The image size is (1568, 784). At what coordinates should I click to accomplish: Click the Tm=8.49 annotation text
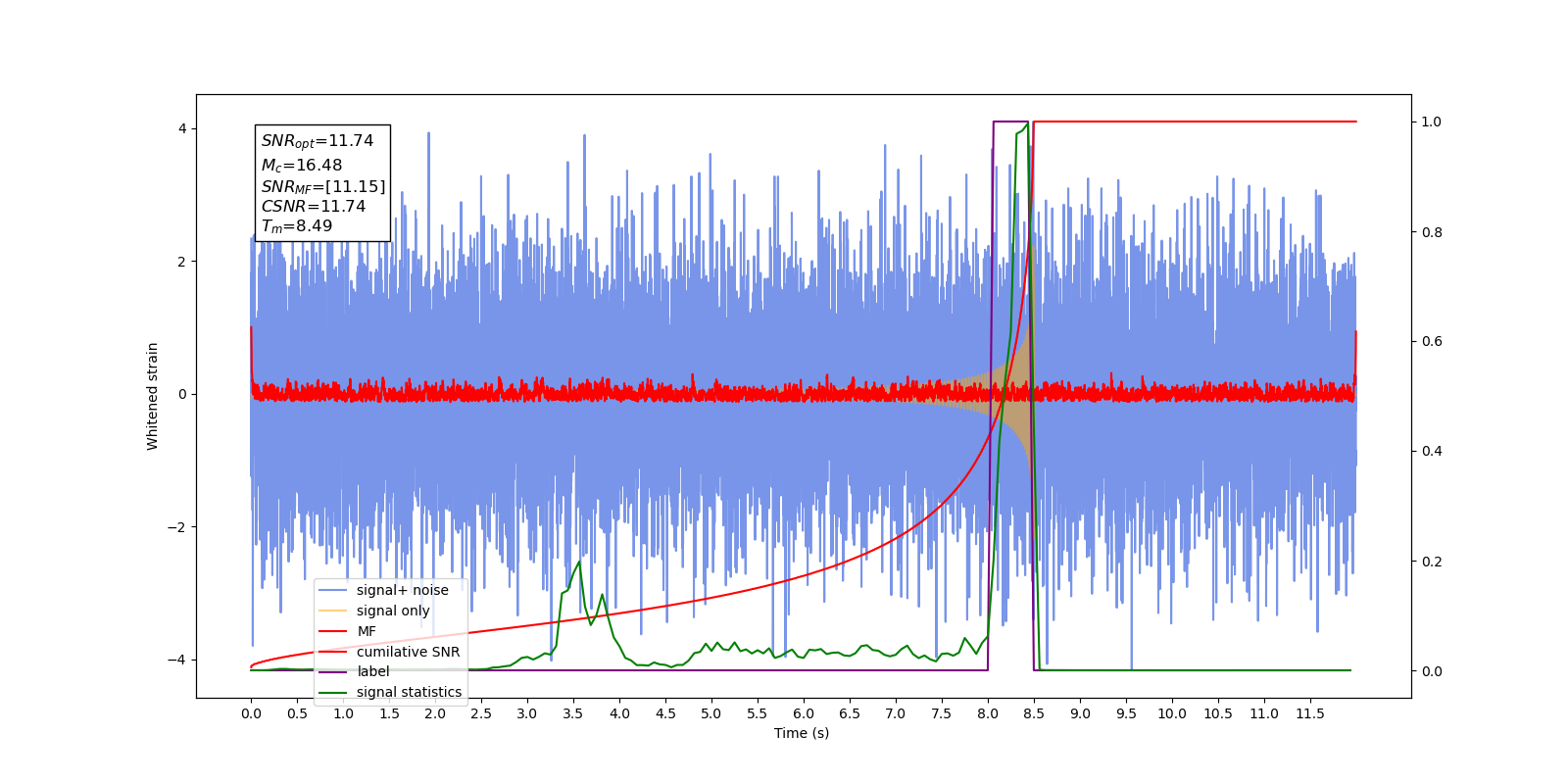pyautogui.click(x=297, y=226)
